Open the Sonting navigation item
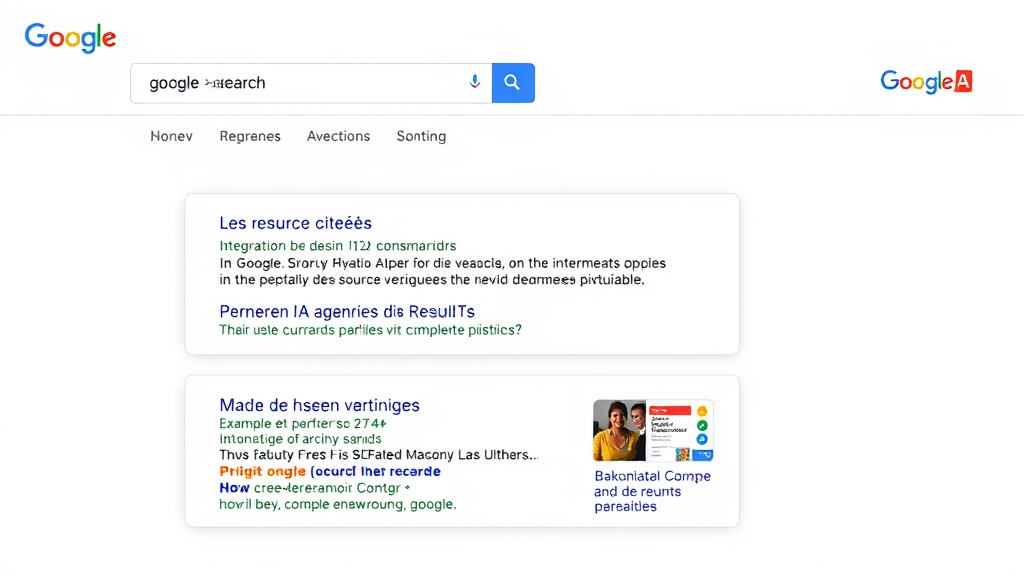The image size is (1024, 576). 421,136
